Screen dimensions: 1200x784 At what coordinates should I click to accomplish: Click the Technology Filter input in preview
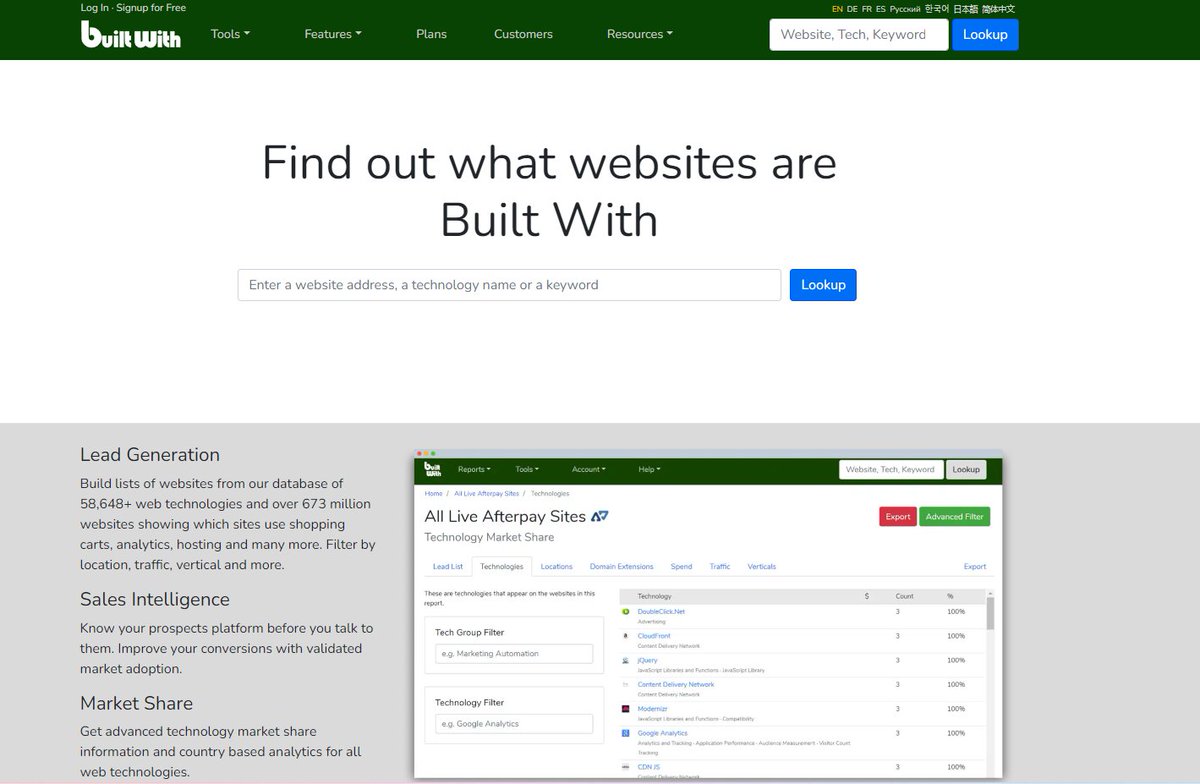(514, 724)
